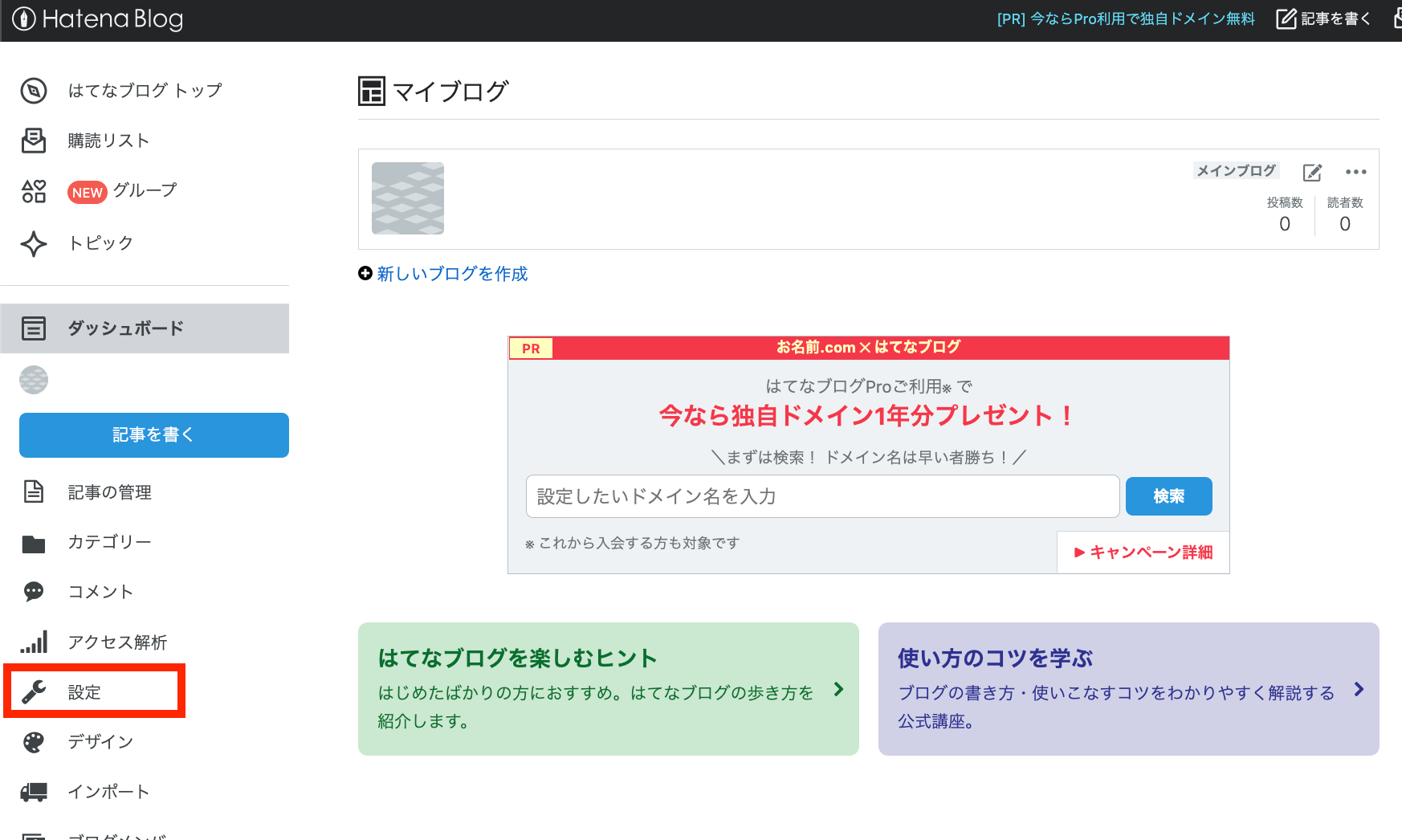
Task: Click the お名前.com×はてなブログ banner header
Action: 869,348
